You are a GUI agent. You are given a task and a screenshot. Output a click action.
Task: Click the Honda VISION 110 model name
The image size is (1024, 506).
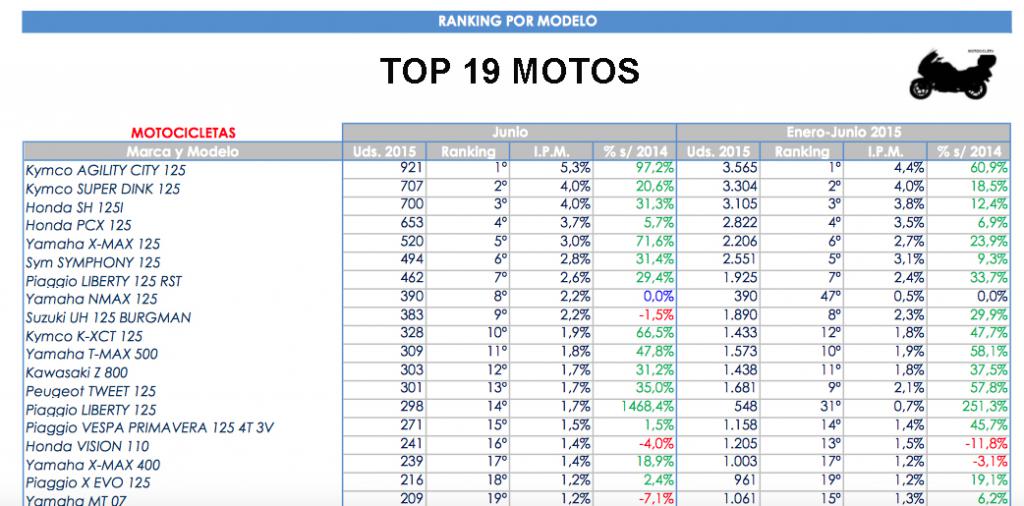pos(87,446)
